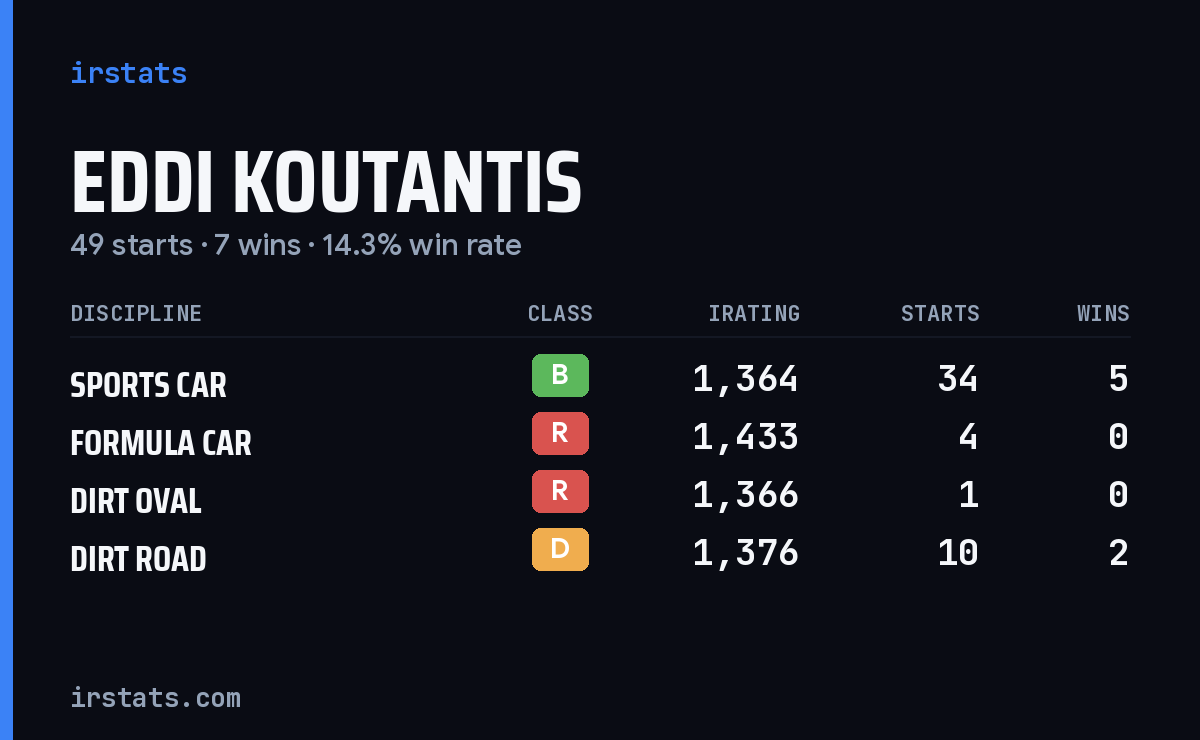Sort by STARTS column header
1200x740 pixels.
pyautogui.click(x=940, y=314)
